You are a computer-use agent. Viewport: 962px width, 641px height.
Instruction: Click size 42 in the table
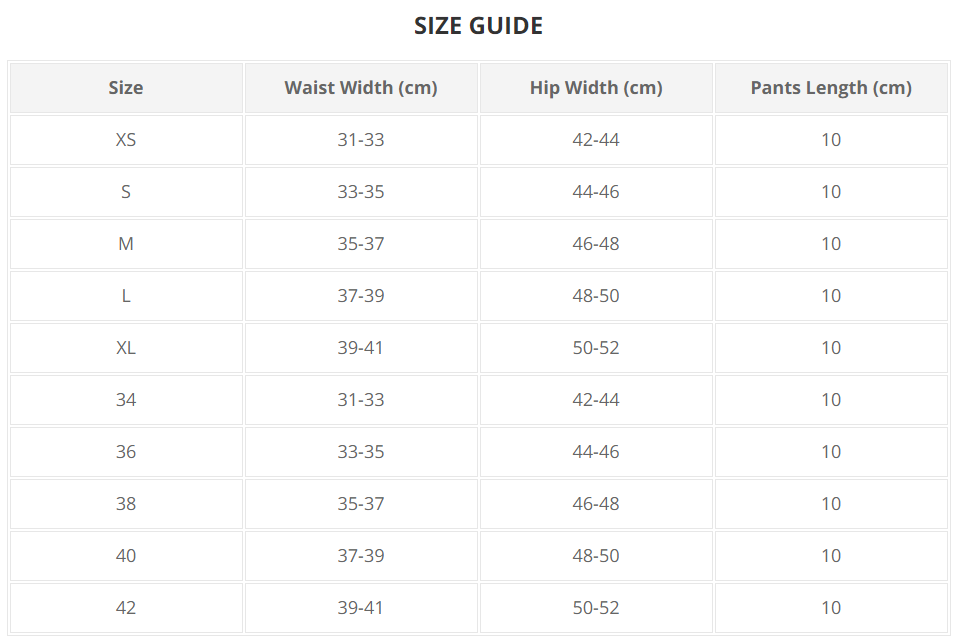pos(126,608)
